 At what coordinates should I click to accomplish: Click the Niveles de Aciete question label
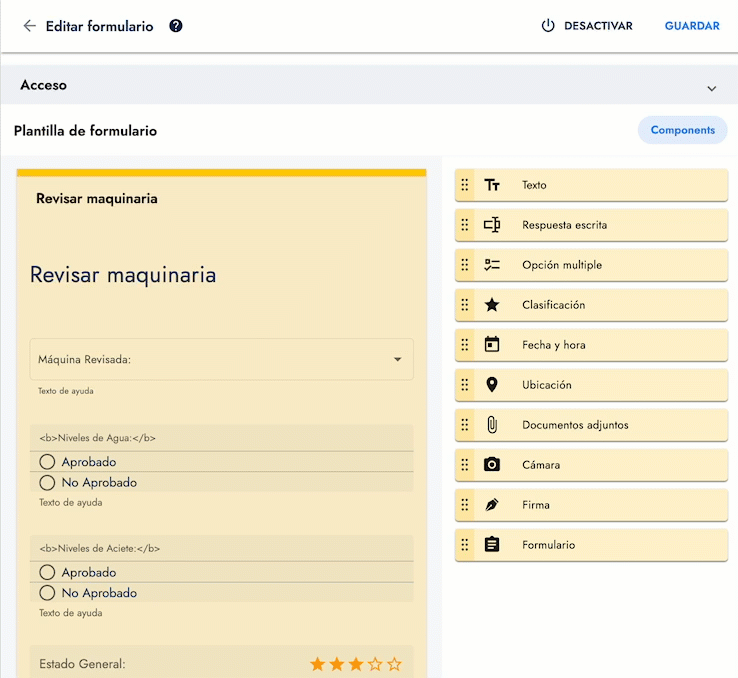point(100,549)
